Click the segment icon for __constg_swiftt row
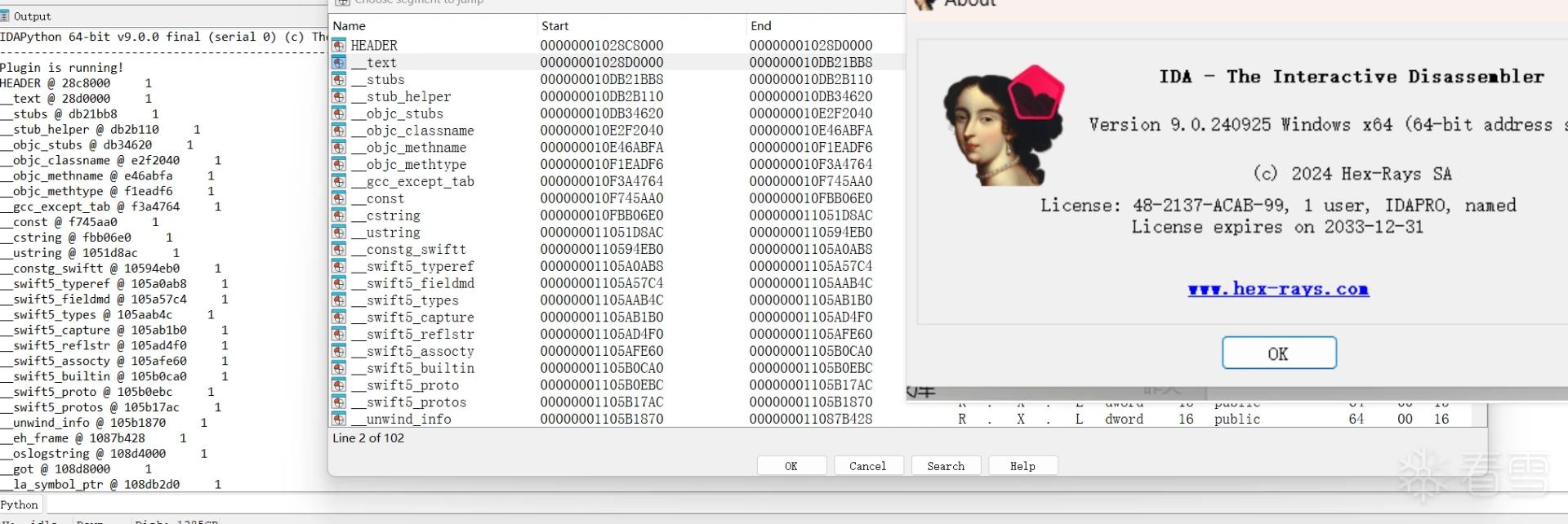This screenshot has height=524, width=1568. click(338, 249)
